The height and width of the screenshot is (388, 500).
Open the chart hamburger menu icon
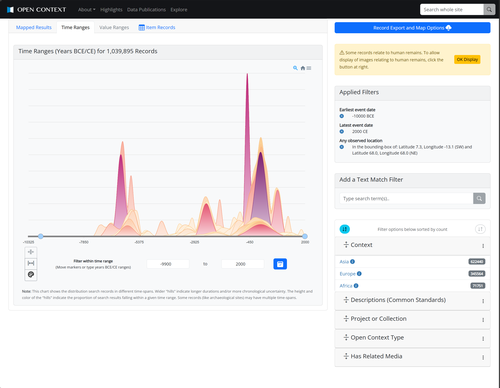309,68
